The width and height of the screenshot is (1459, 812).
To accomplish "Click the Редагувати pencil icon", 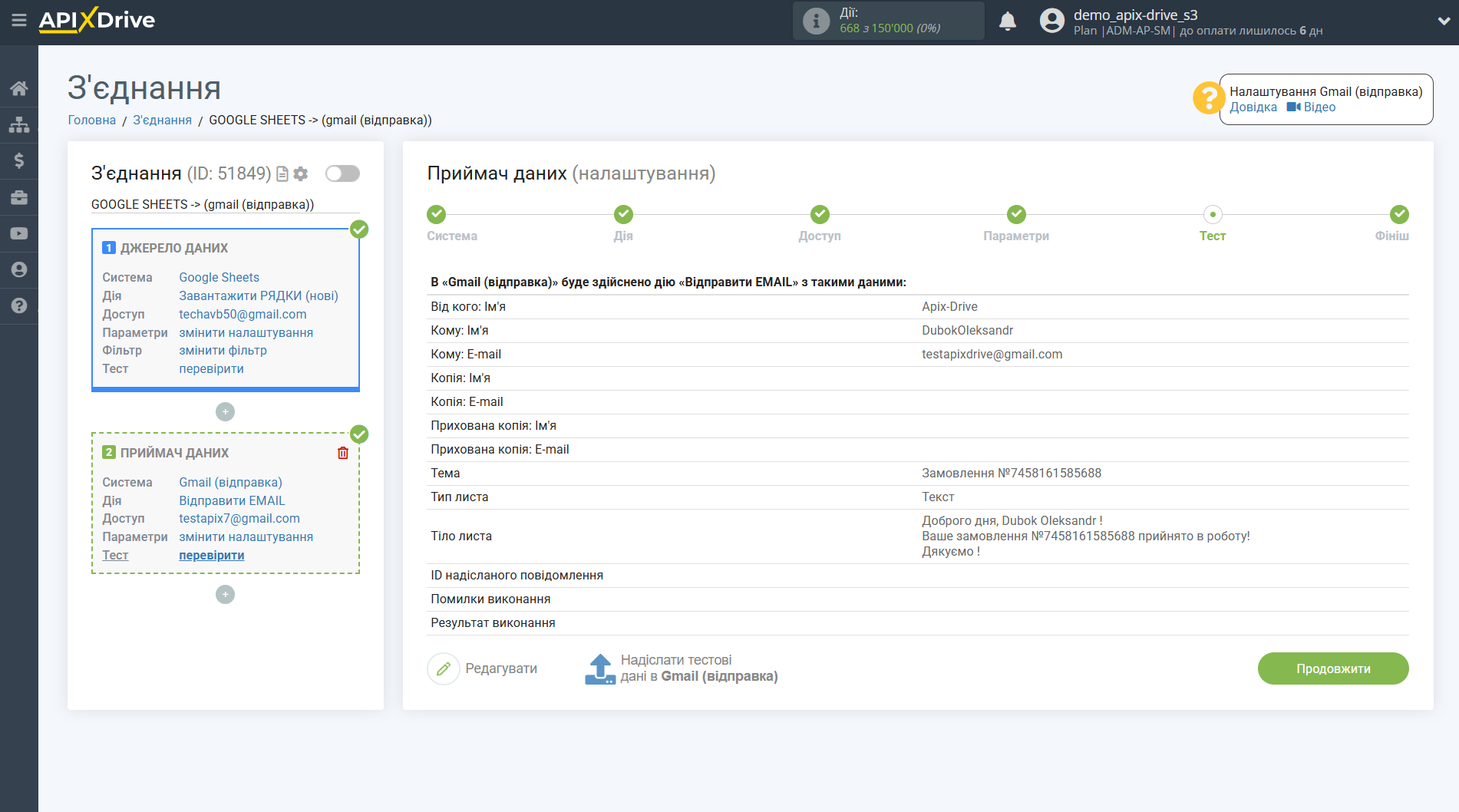I will [443, 669].
